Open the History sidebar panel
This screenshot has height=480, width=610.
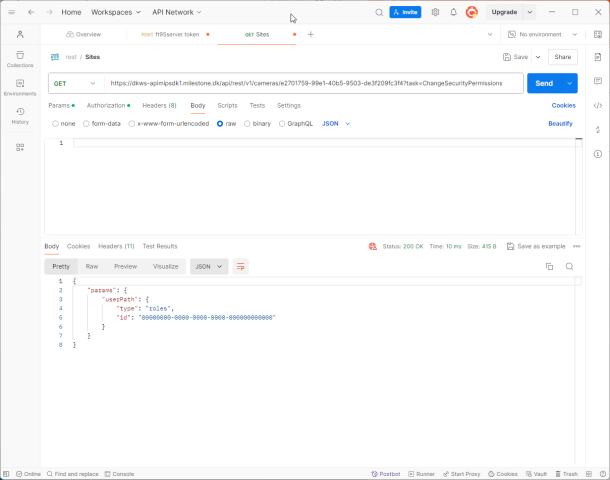click(20, 115)
